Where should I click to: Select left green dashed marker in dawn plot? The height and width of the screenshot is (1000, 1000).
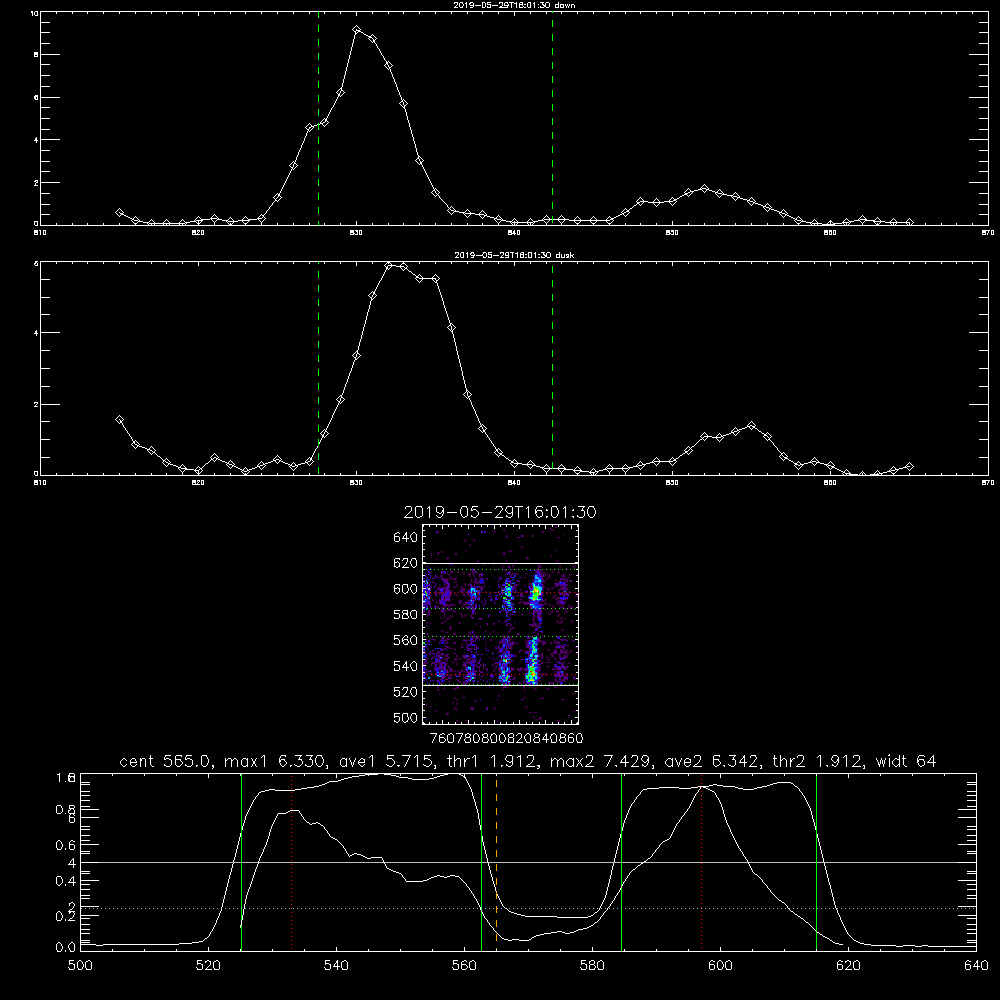[x=318, y=118]
